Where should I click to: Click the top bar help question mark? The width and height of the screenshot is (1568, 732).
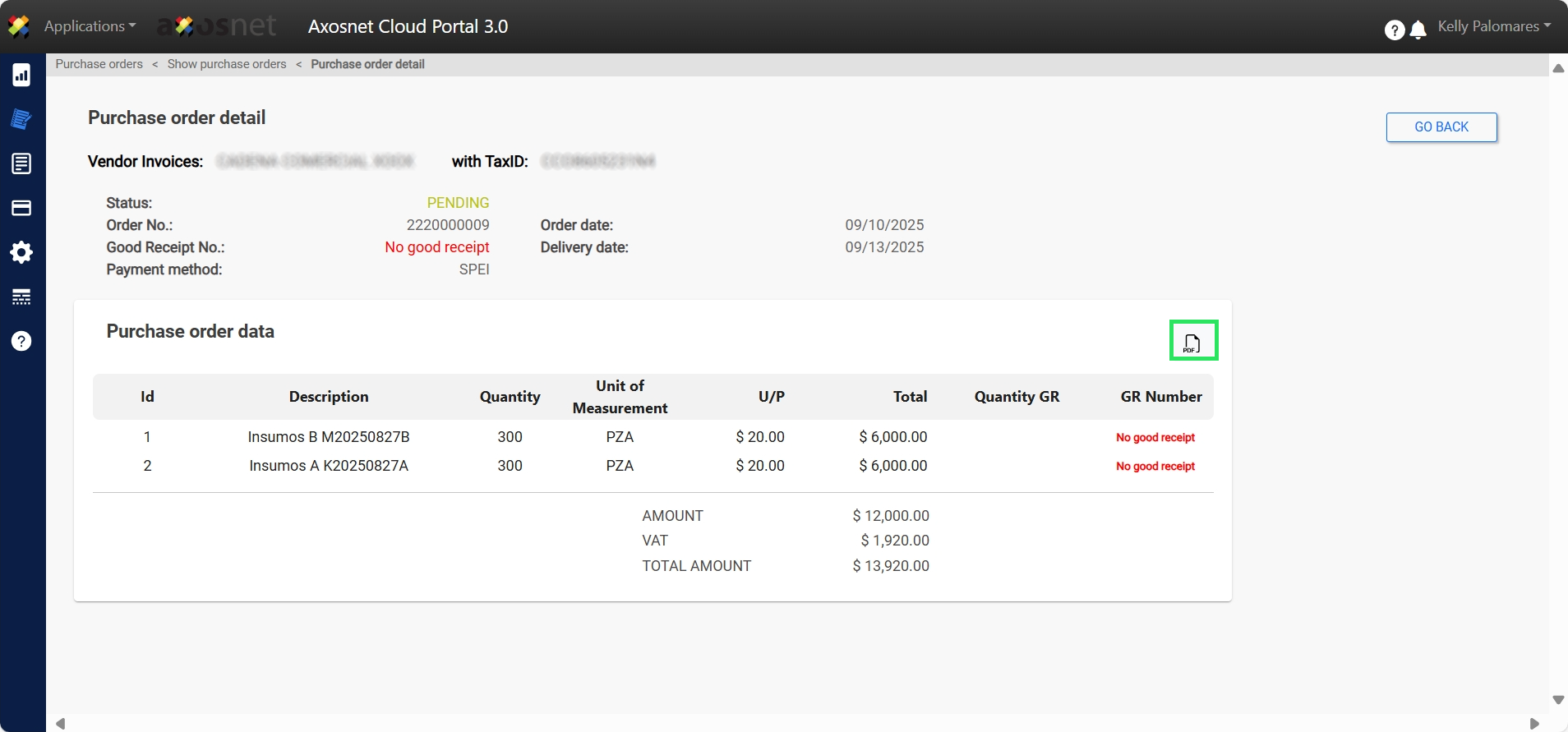tap(1394, 30)
